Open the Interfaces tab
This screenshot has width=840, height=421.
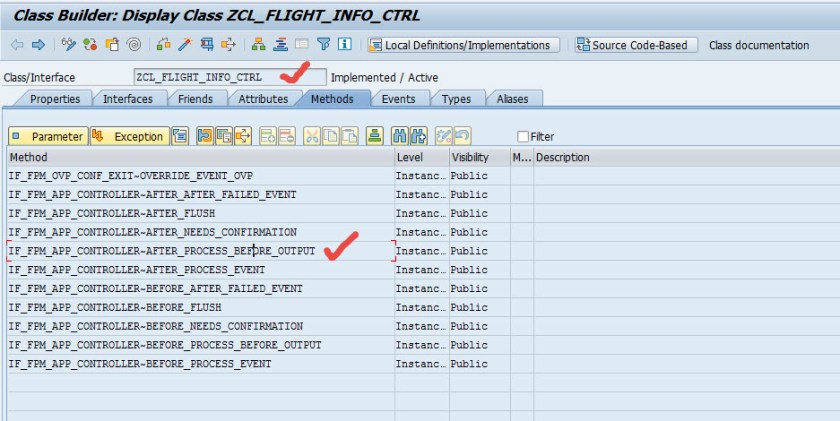[128, 99]
